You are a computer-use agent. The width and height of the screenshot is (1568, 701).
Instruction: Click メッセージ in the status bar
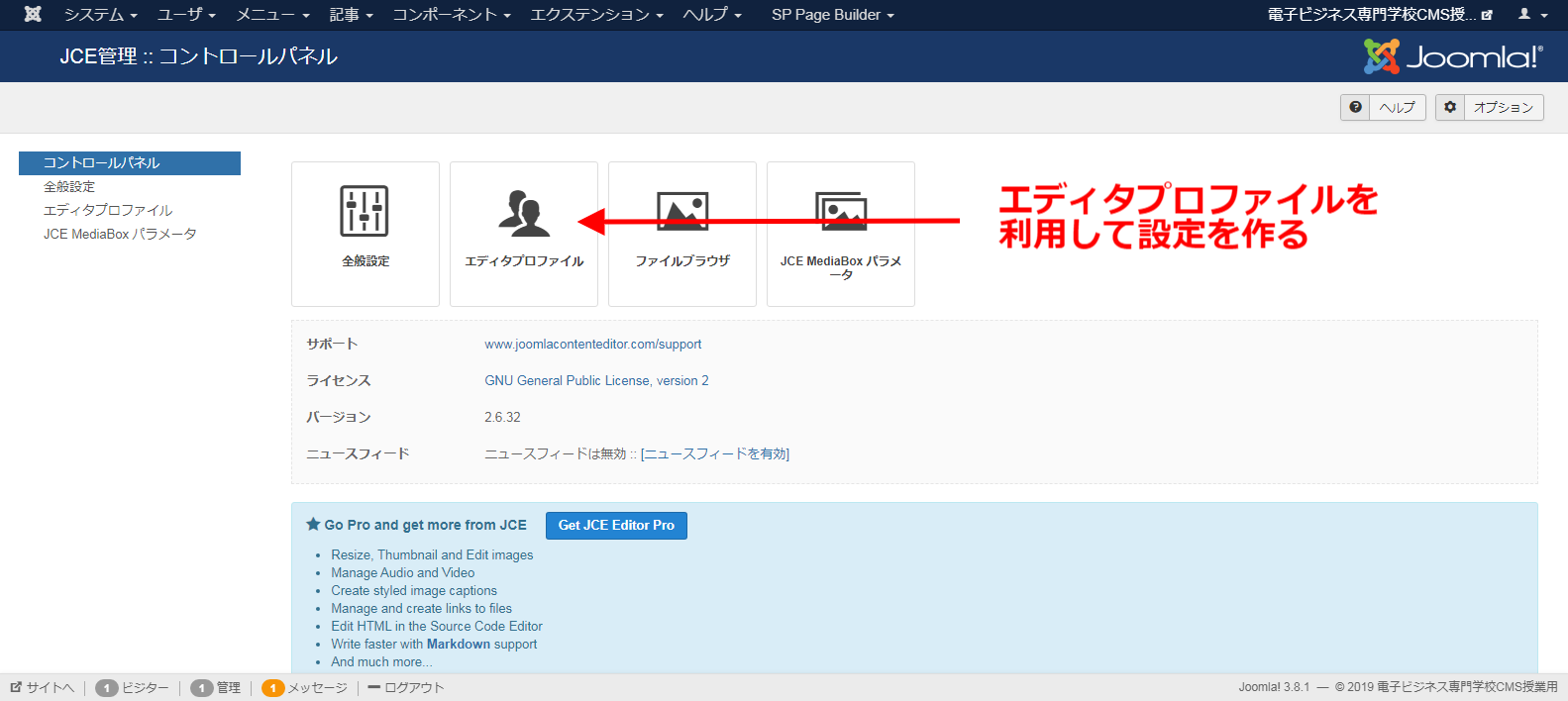click(317, 688)
